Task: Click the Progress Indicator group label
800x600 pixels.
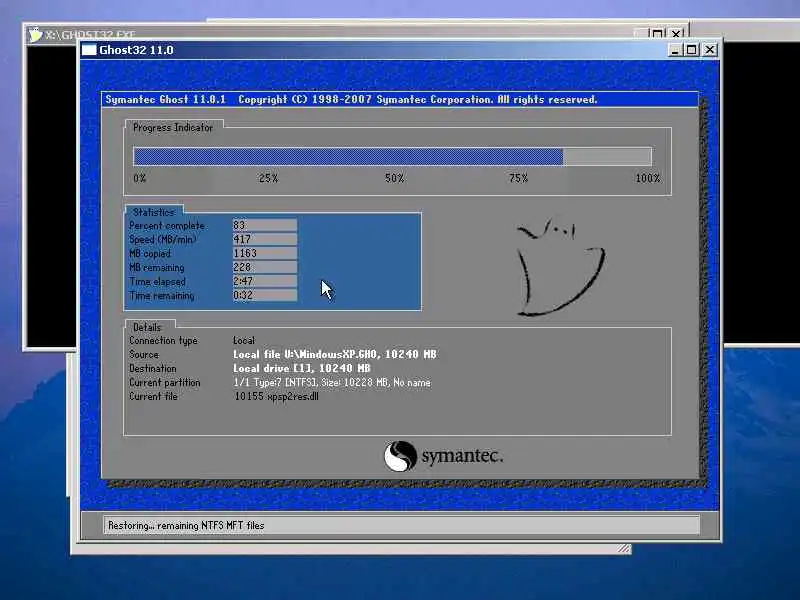Action: (x=172, y=128)
